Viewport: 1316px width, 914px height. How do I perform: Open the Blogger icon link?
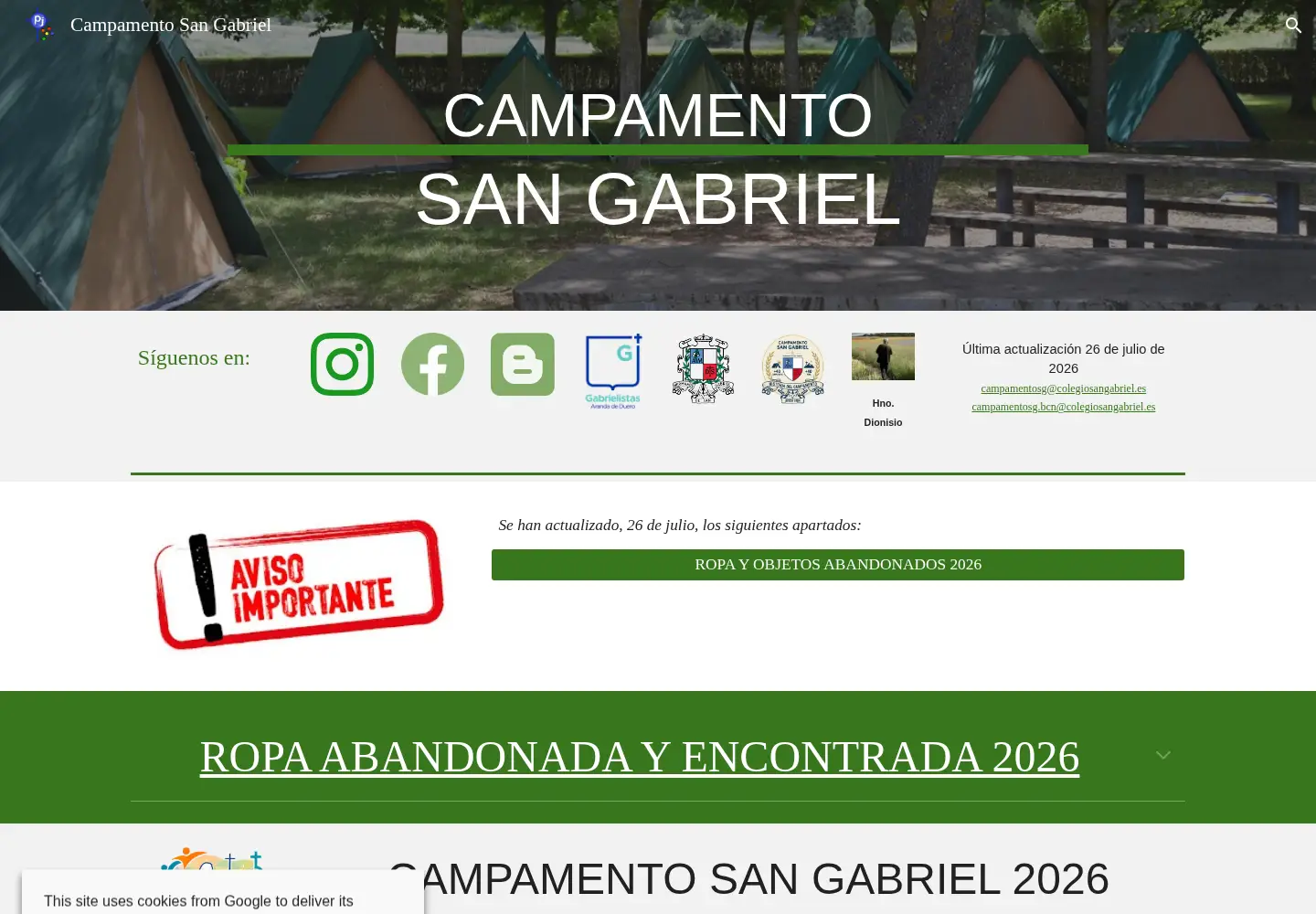[523, 364]
